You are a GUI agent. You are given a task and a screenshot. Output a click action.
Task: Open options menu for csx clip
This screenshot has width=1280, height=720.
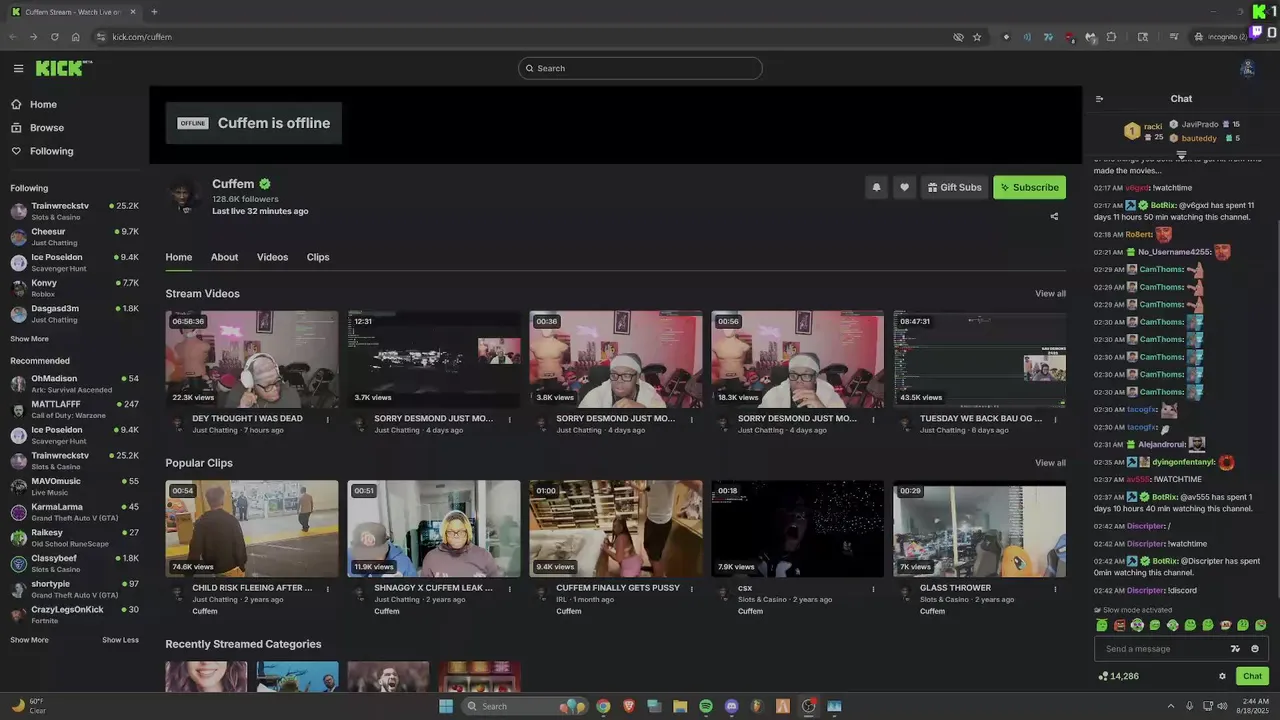[873, 589]
